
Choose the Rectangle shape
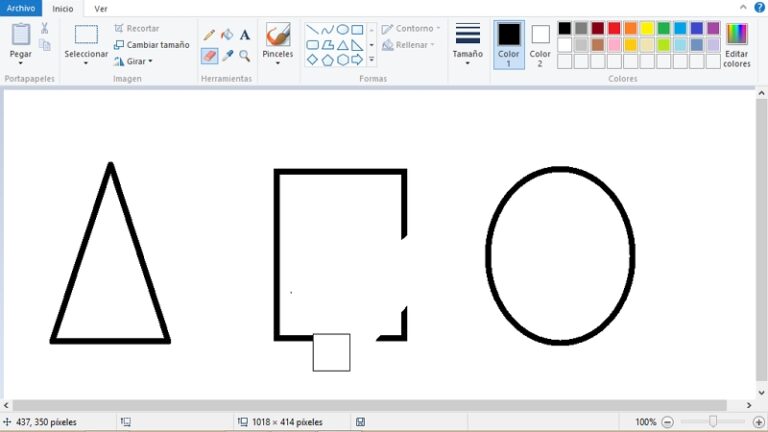point(358,29)
